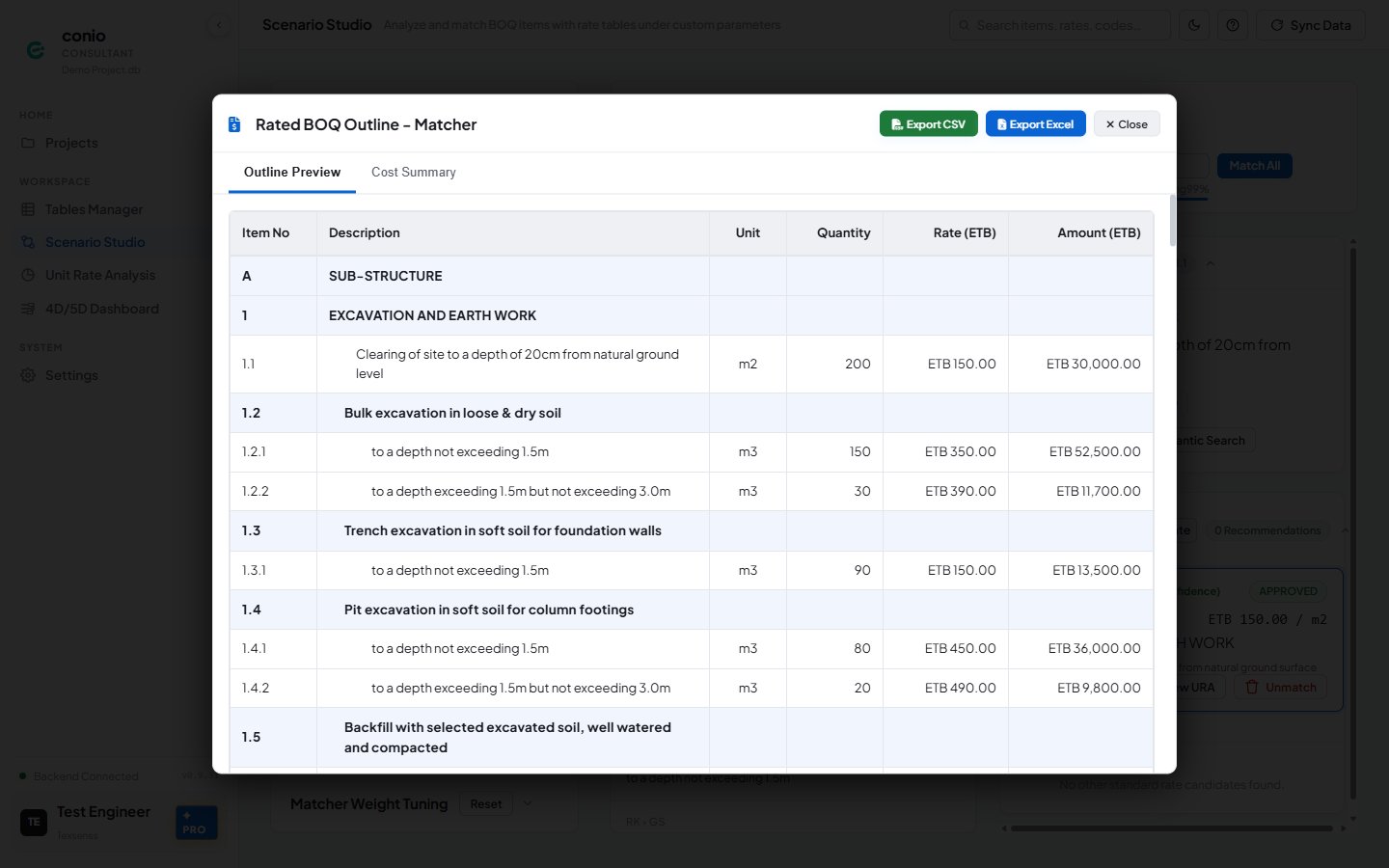Click amount ETB 13,500.00

point(1096,570)
